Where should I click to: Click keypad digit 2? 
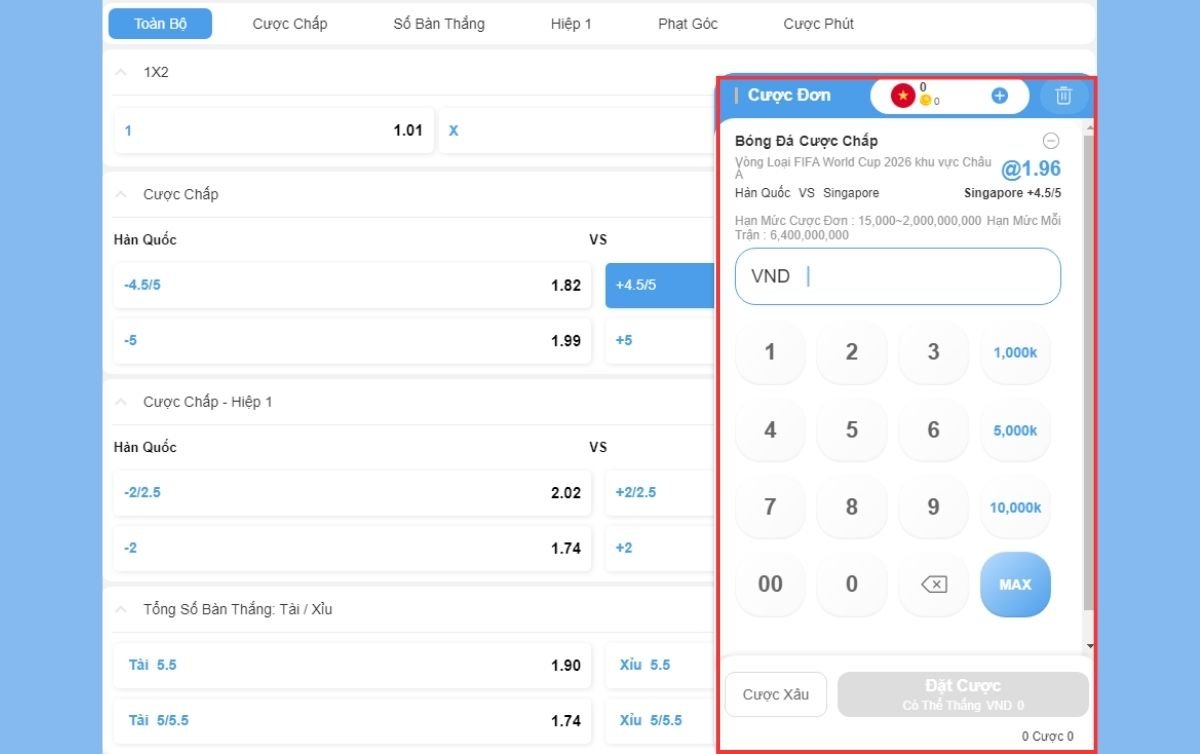click(x=852, y=352)
